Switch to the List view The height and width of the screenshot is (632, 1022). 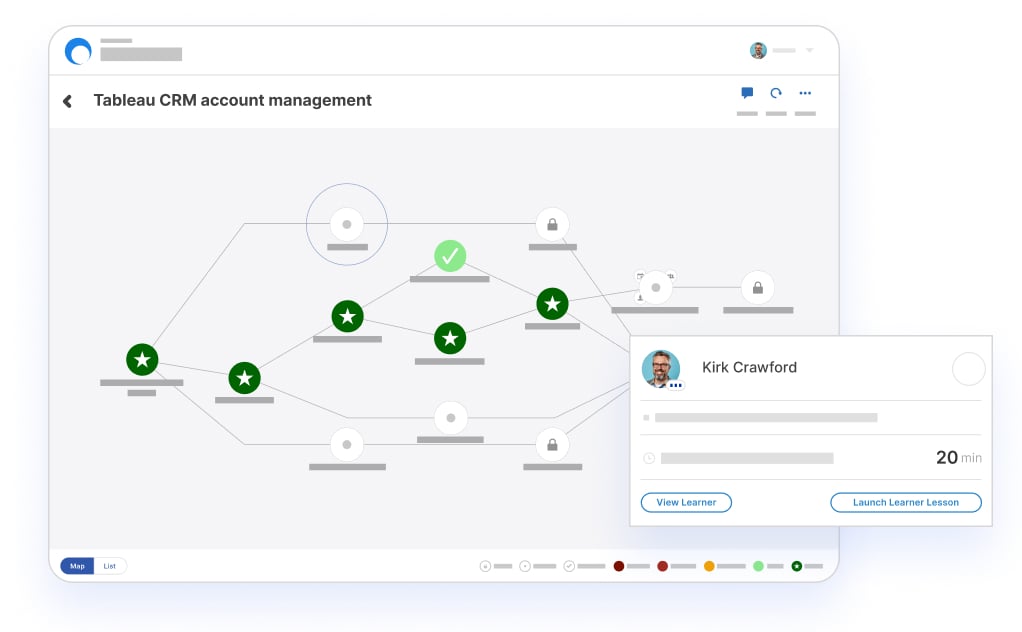point(110,566)
